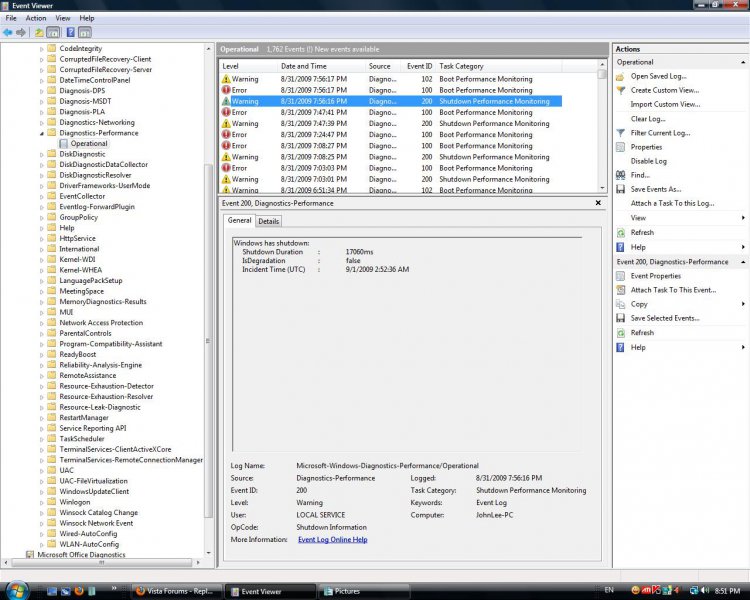Viewport: 750px width, 600px height.
Task: Click the Back arrow toolbar icon
Action: (8, 33)
